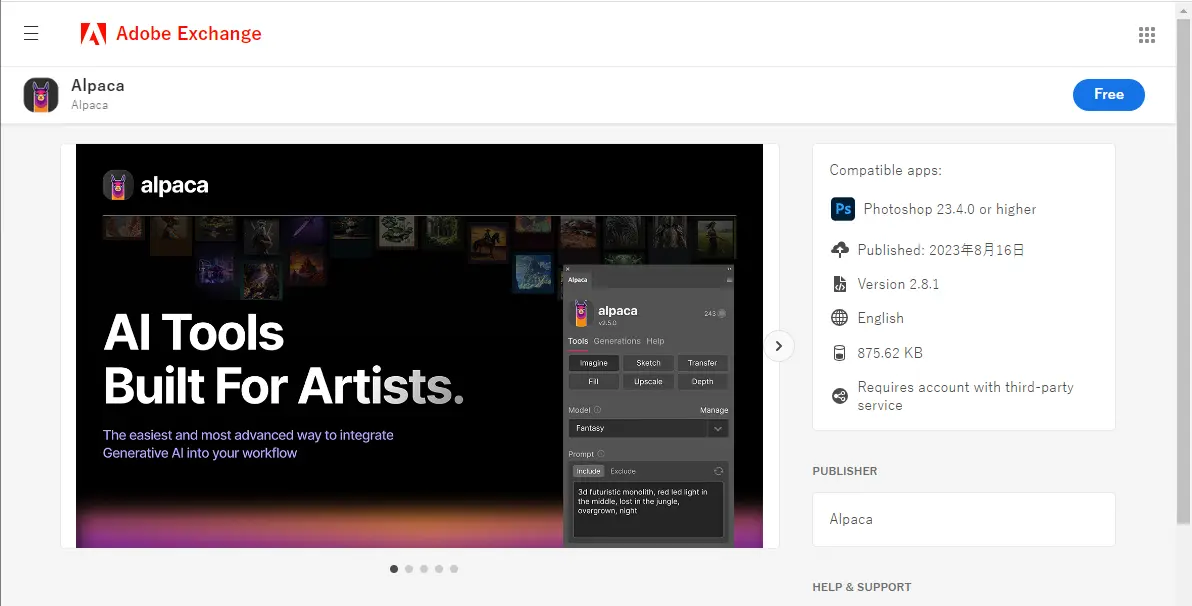
Task: Open the apps grid switcher
Action: tap(1146, 34)
